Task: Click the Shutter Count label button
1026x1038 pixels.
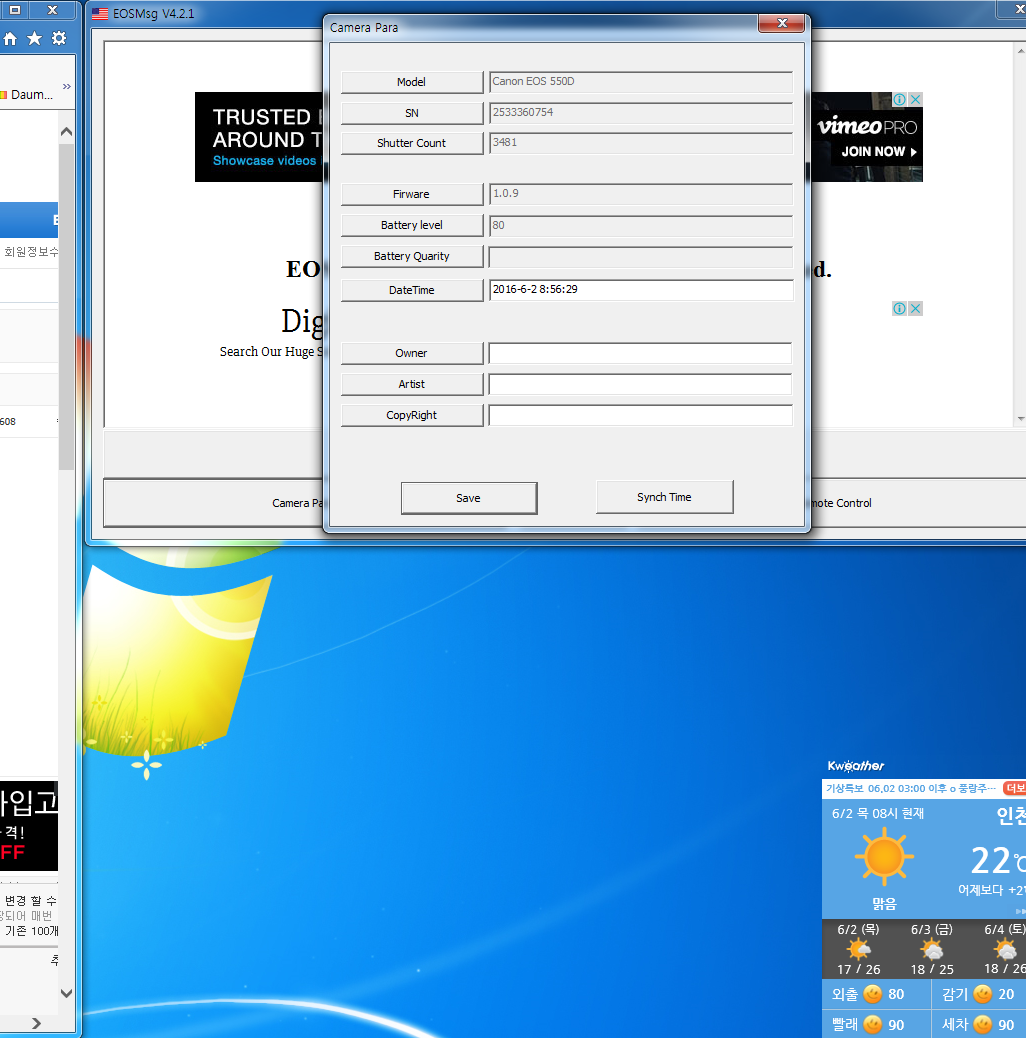Action: pos(411,143)
